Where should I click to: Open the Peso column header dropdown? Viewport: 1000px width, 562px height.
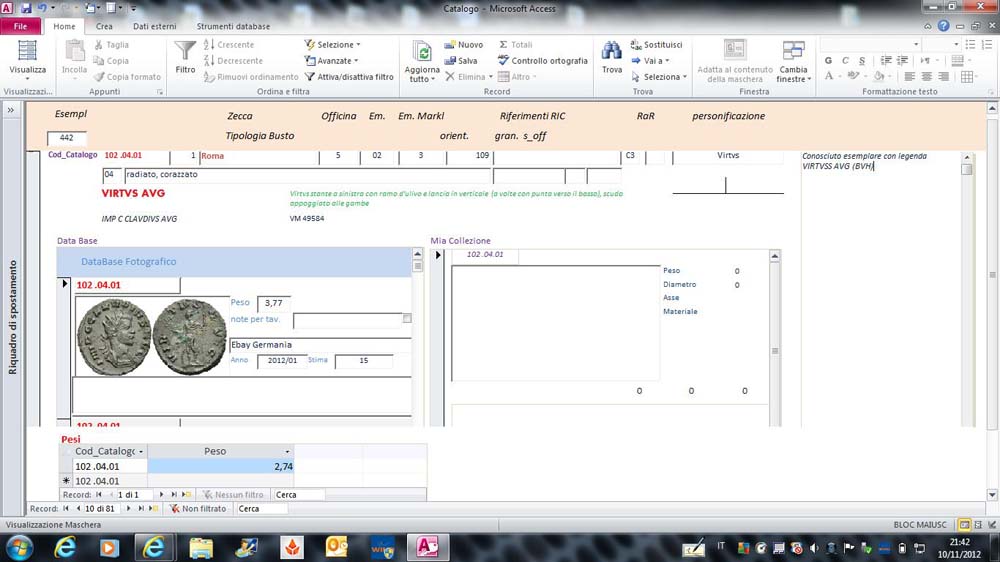(x=288, y=452)
